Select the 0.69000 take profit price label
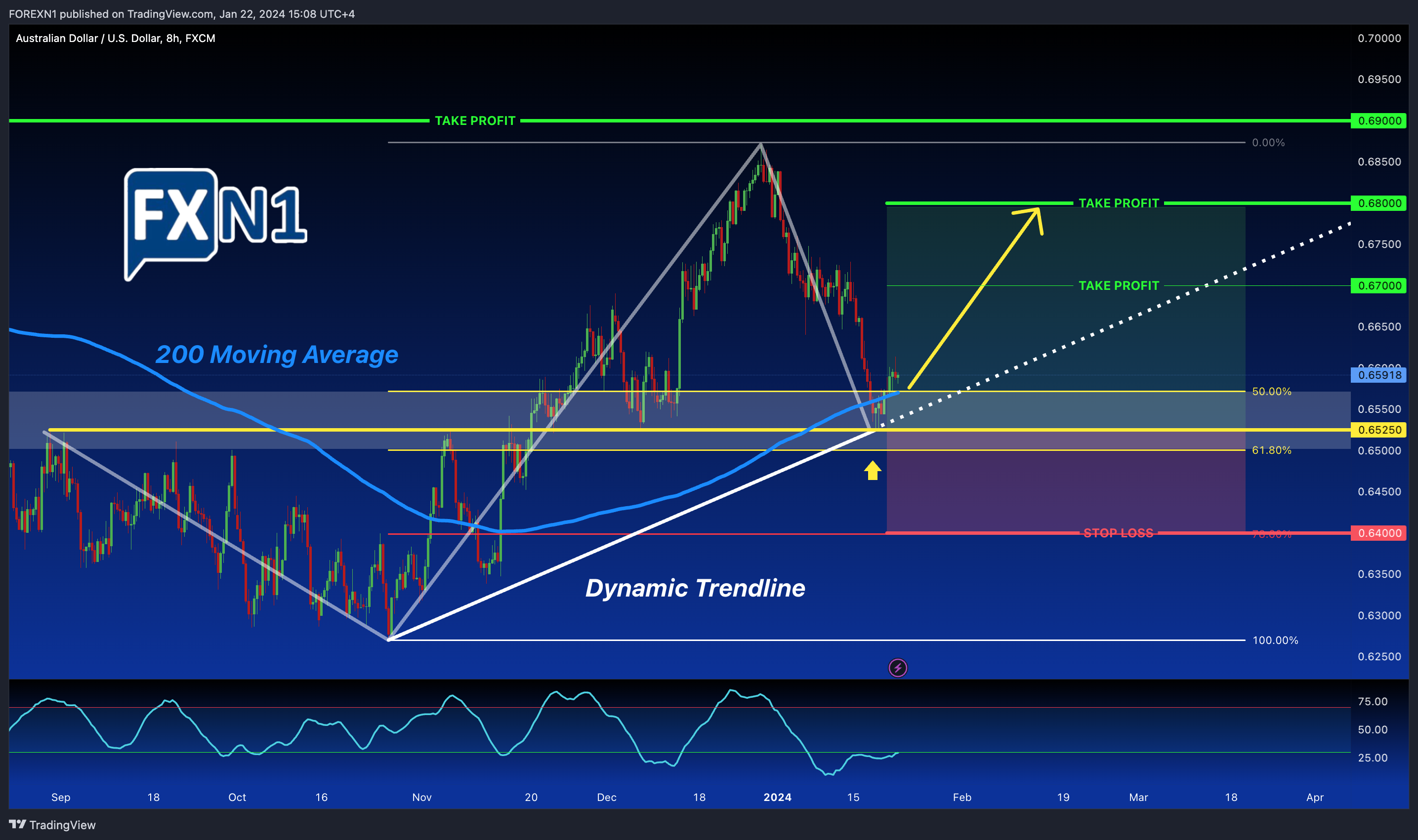Screen dimensions: 1418x840 coord(1378,120)
